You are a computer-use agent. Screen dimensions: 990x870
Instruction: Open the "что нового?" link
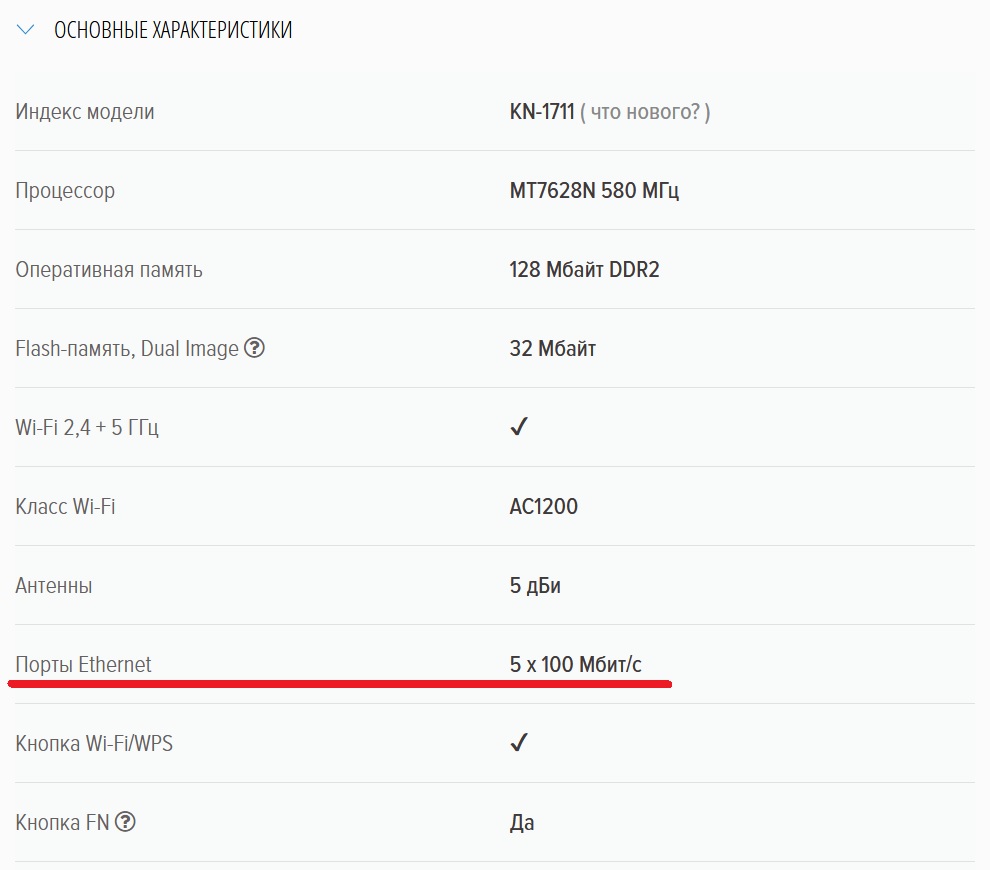tap(645, 112)
